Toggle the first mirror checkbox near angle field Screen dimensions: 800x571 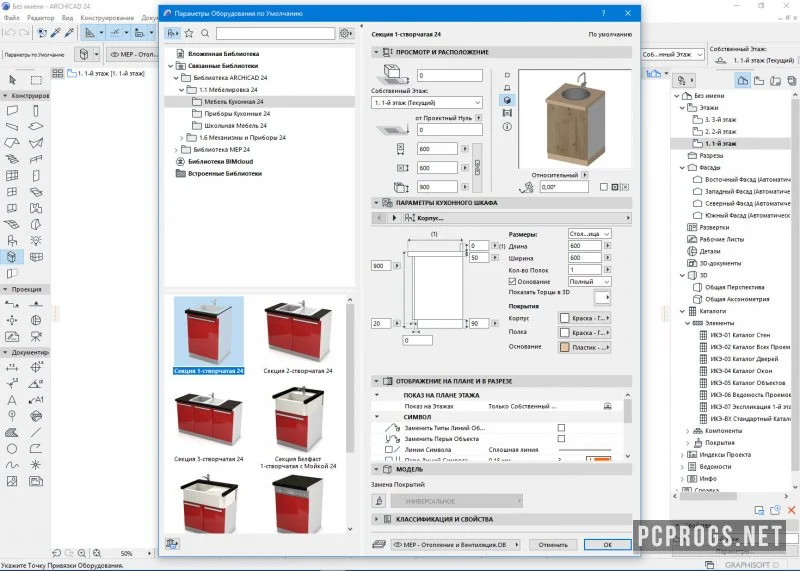pos(604,187)
